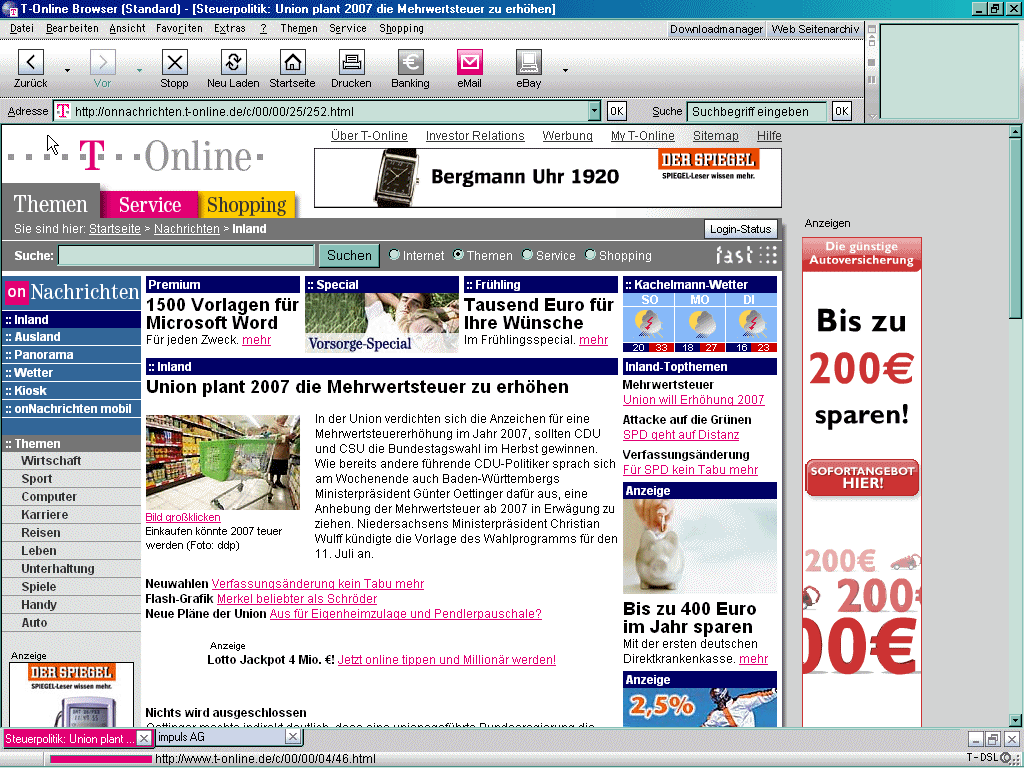Select the Service search radio button
The height and width of the screenshot is (768, 1024).
(x=528, y=255)
